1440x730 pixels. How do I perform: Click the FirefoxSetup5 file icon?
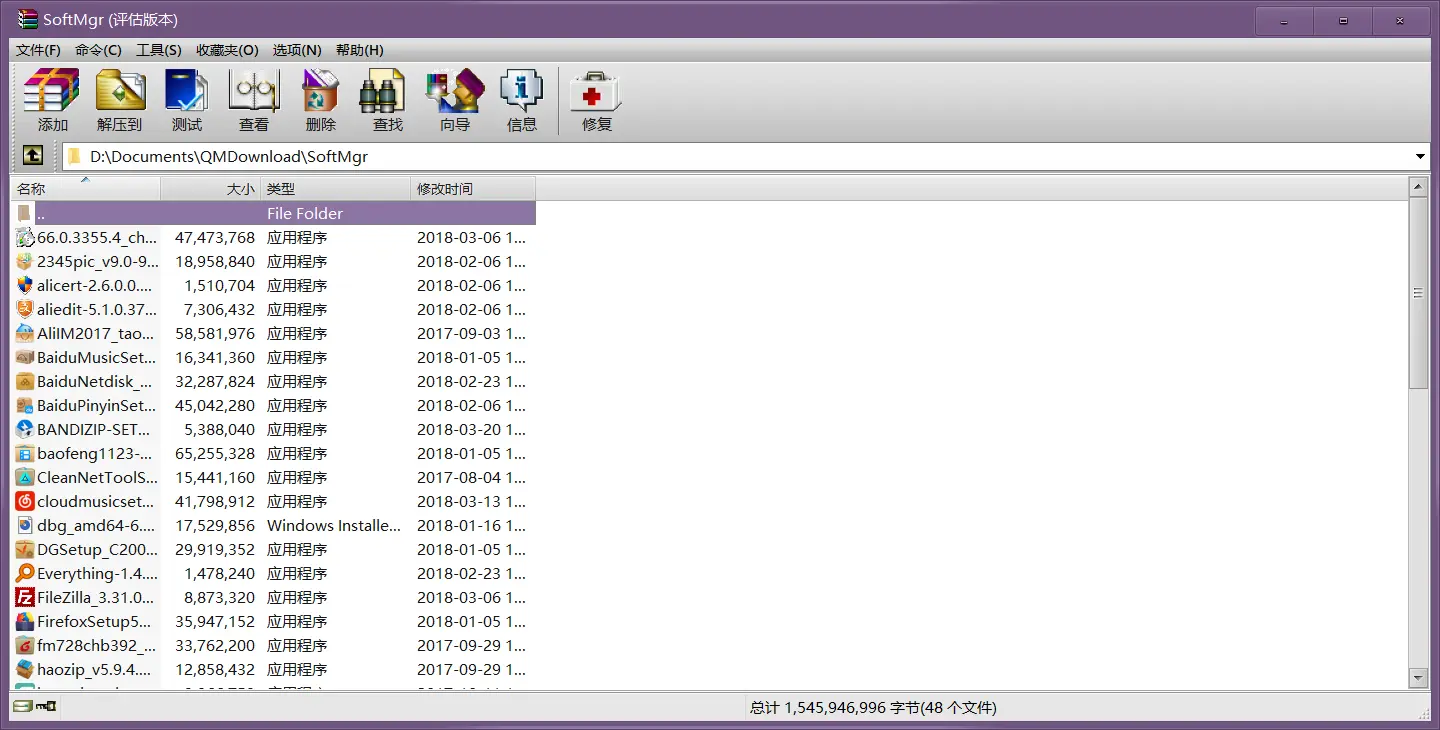coord(25,621)
